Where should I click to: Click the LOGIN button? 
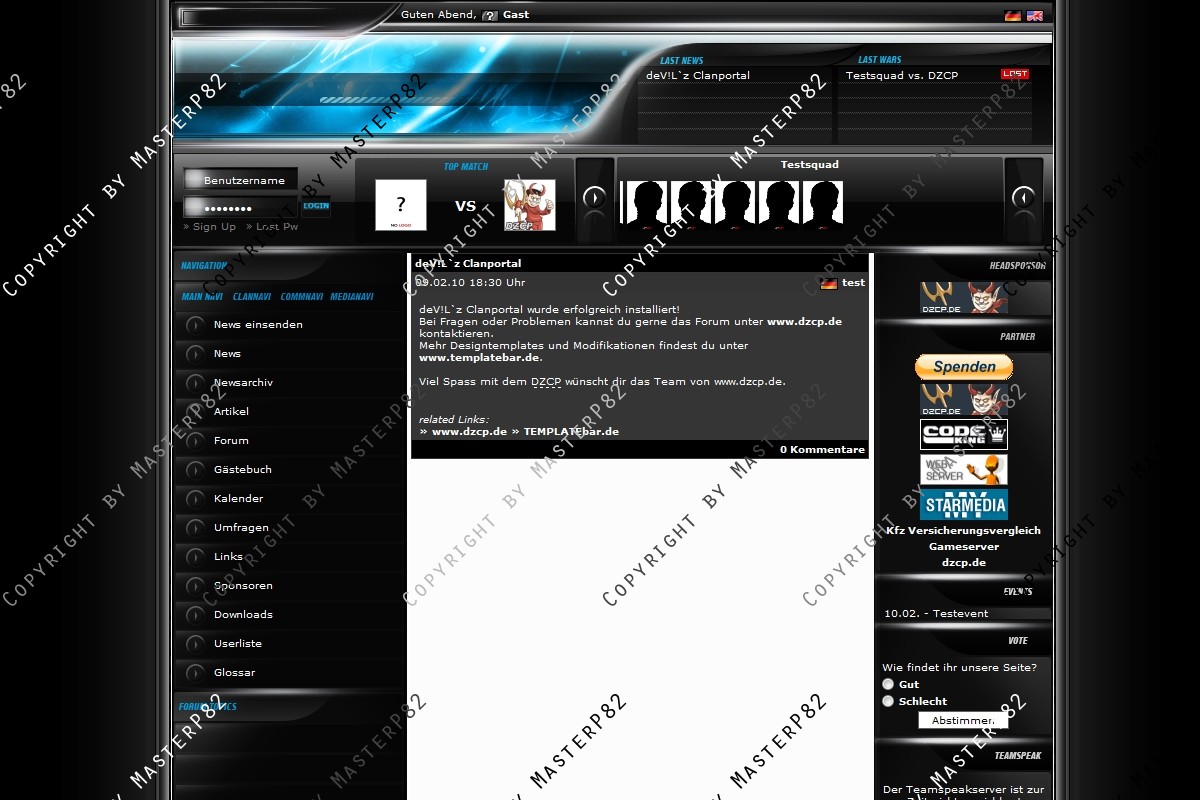click(x=316, y=206)
